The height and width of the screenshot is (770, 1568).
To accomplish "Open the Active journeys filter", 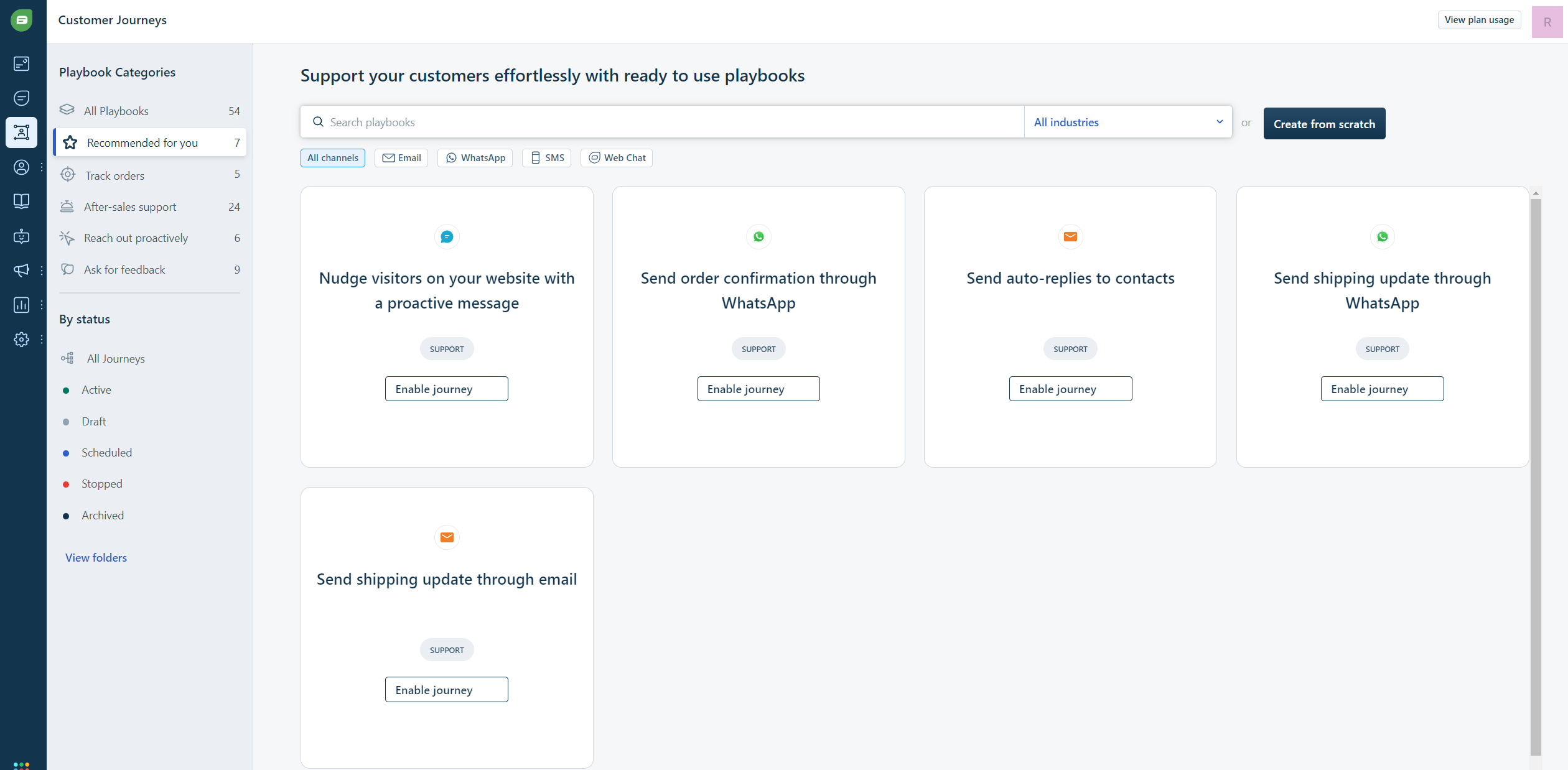I will 96,389.
